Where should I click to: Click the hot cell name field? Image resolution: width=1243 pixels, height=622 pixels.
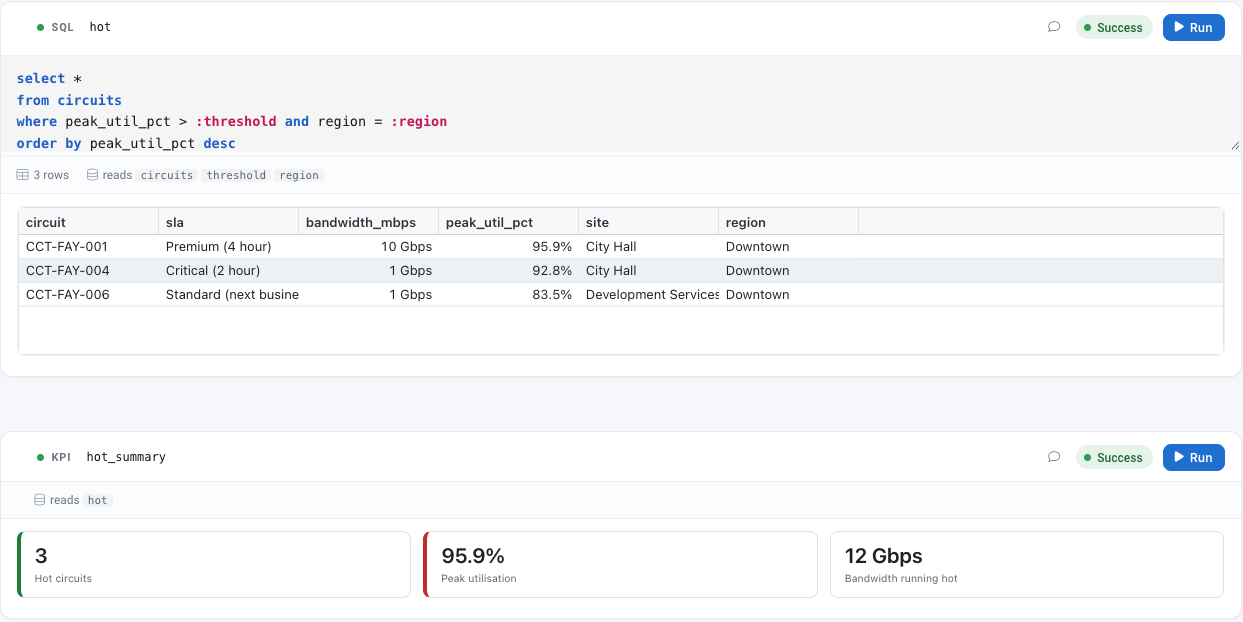(x=100, y=27)
